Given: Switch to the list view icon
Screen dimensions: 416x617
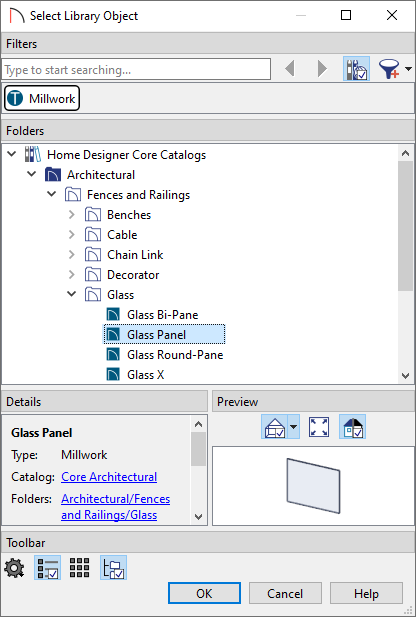Looking at the screenshot, I should 47,568.
